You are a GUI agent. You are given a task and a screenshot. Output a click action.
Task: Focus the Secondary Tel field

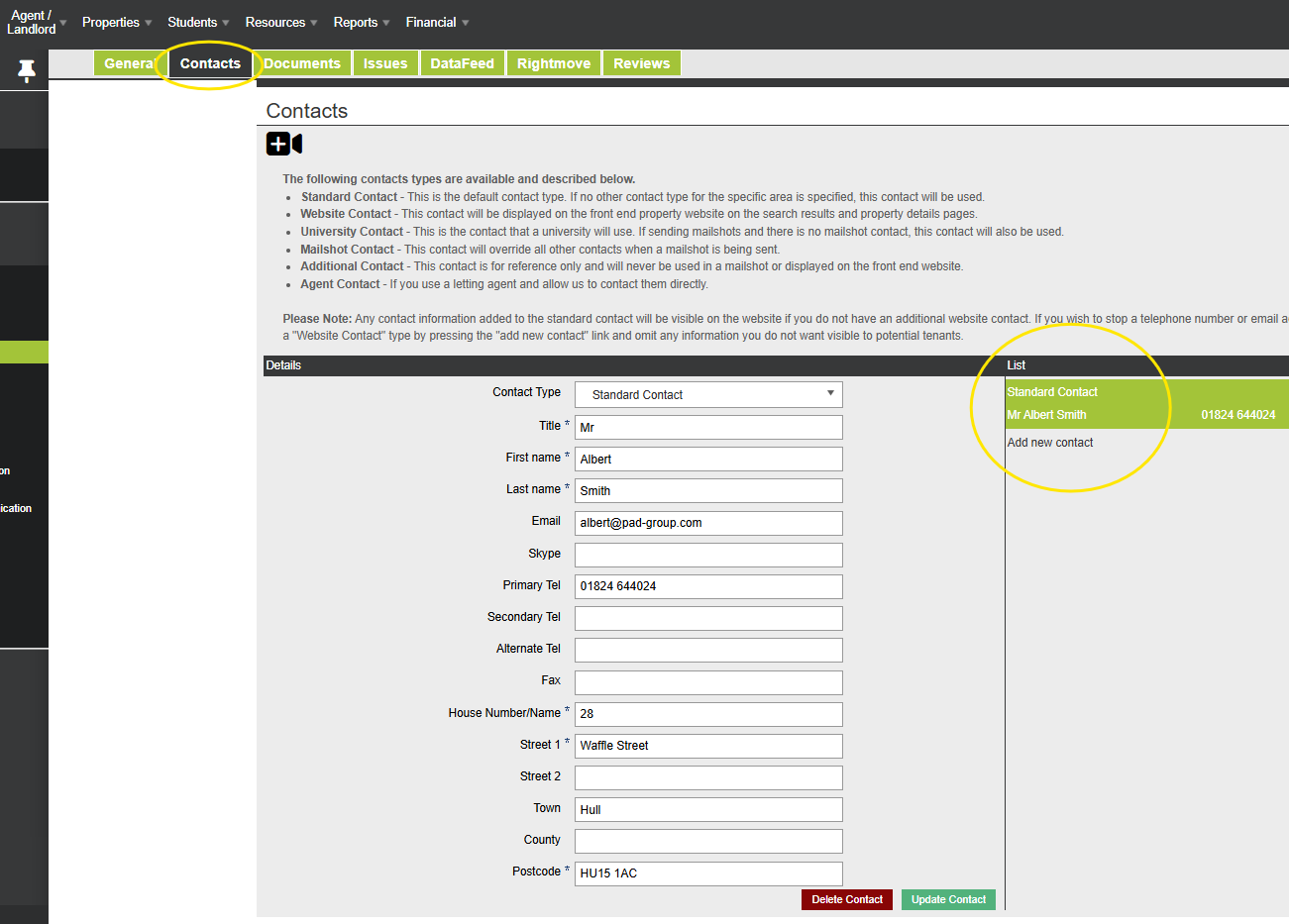[708, 618]
